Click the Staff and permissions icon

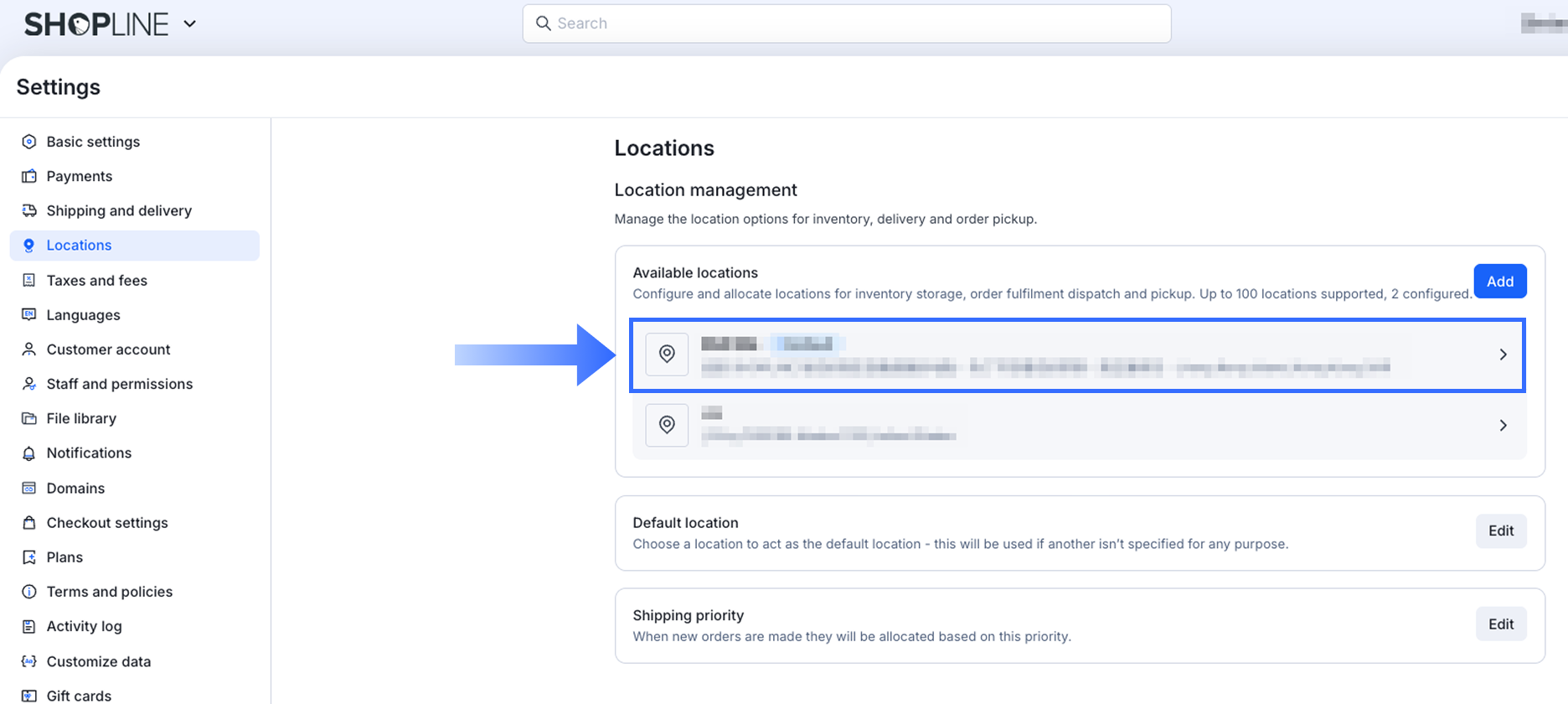coord(29,384)
